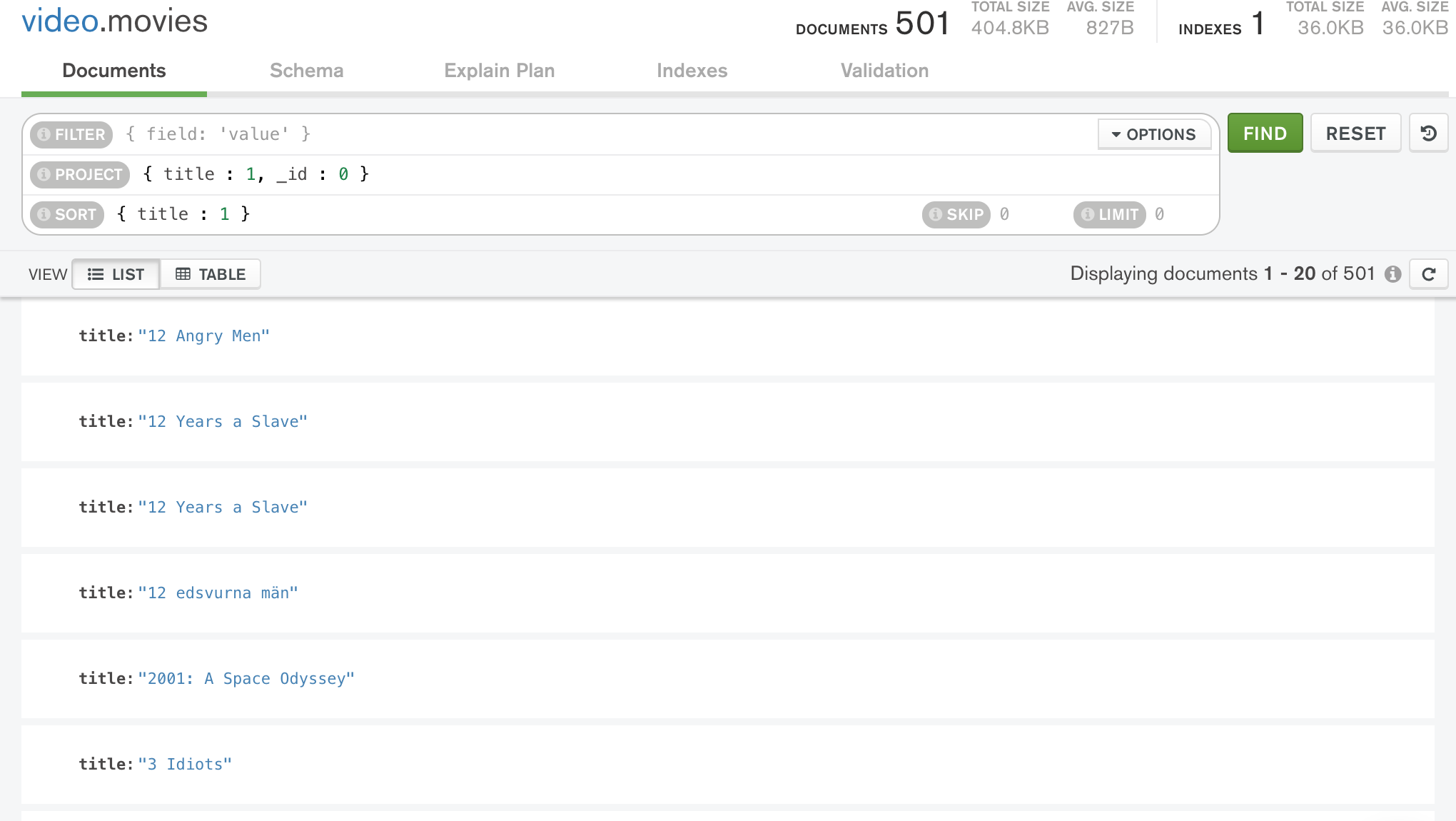
Task: Open the Validation tab
Action: click(x=885, y=71)
